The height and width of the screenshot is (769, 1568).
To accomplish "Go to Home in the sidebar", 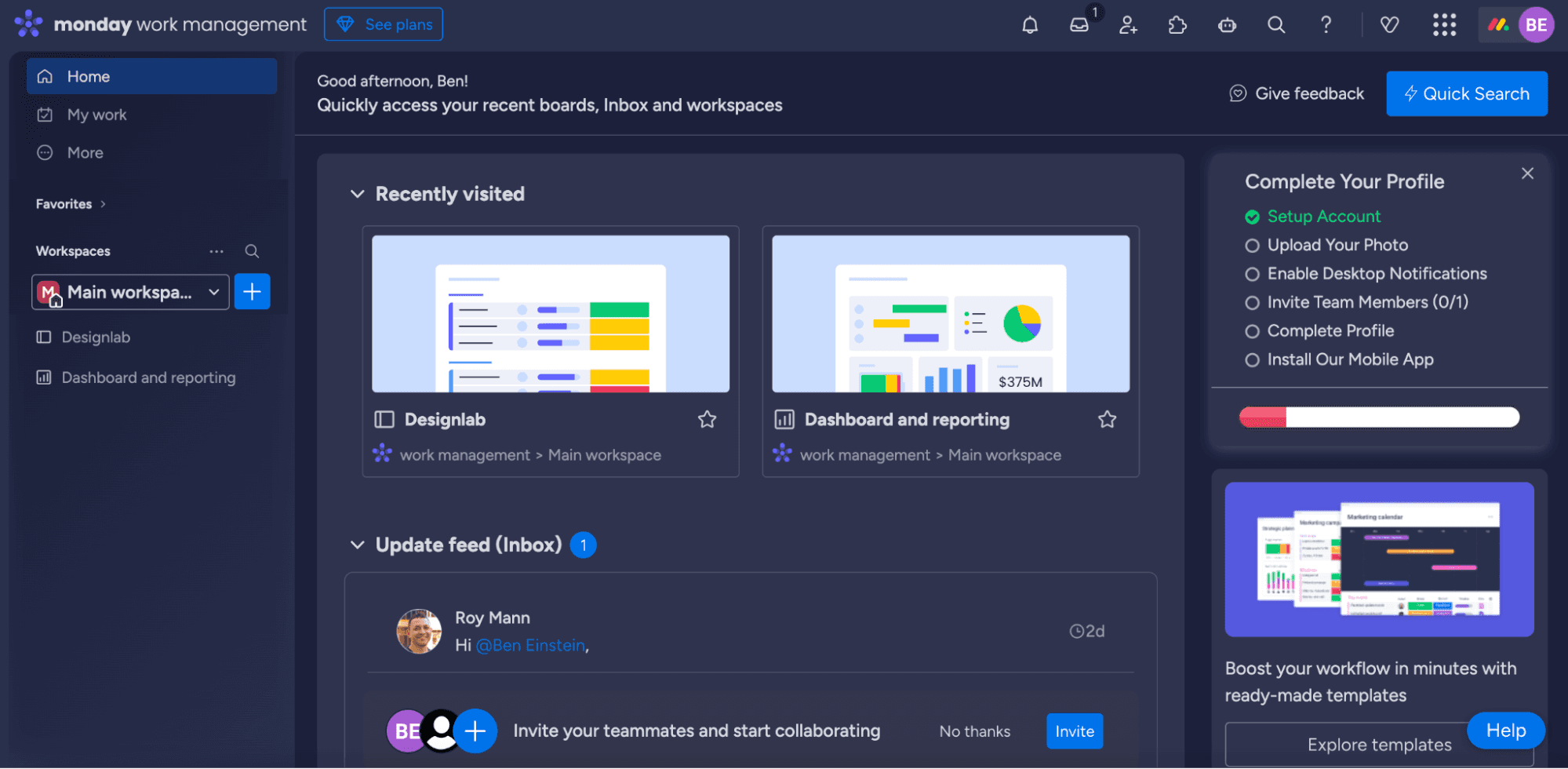I will (151, 77).
